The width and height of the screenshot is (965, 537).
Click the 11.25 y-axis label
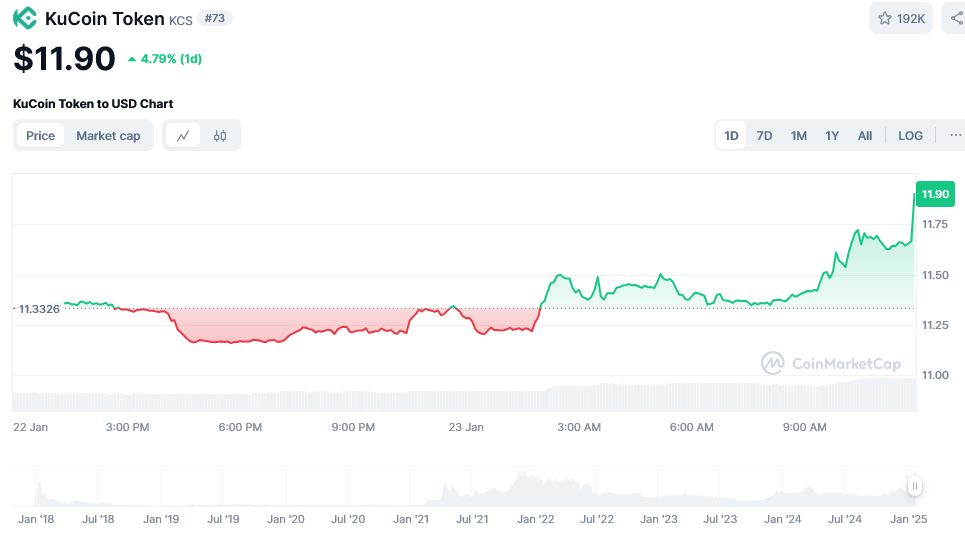935,325
